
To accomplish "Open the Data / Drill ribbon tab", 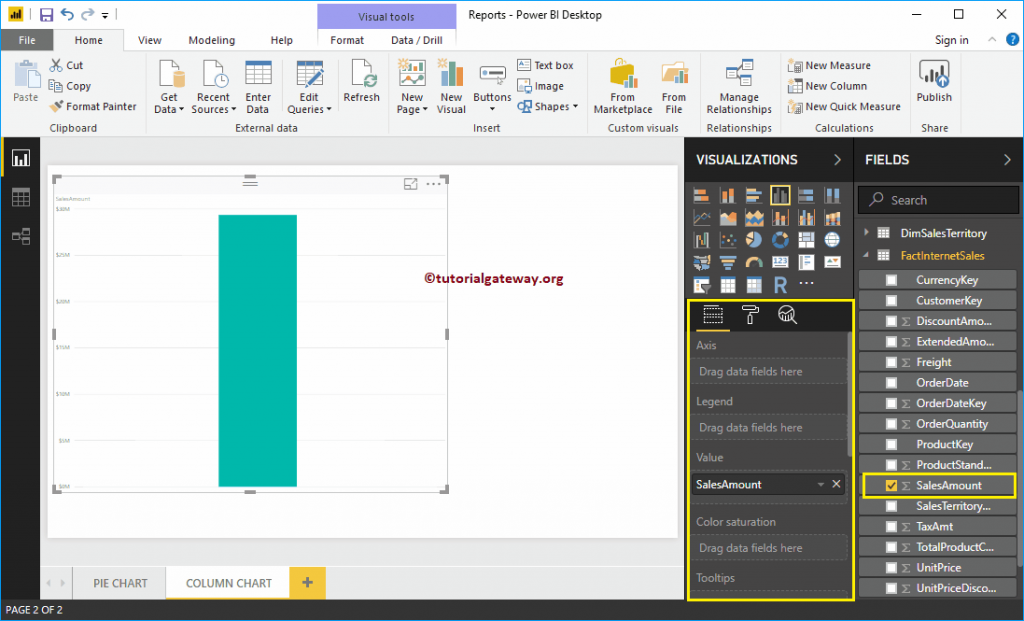I will pos(417,40).
